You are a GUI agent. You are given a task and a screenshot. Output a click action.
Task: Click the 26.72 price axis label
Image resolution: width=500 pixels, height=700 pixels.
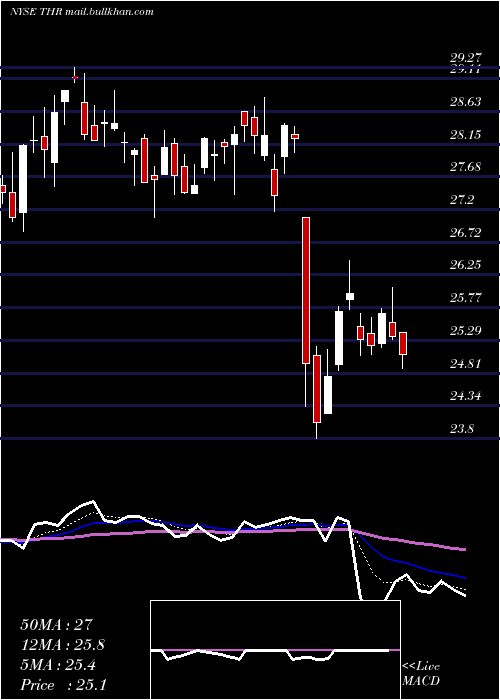coord(466,233)
